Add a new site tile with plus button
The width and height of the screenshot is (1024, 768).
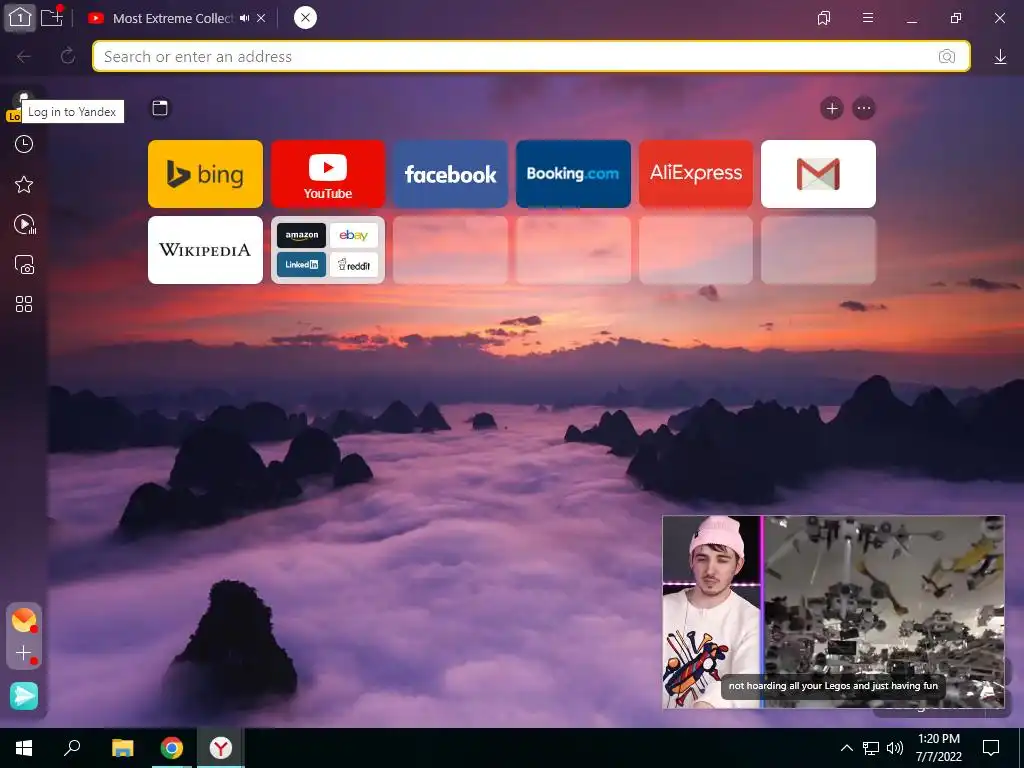point(832,108)
